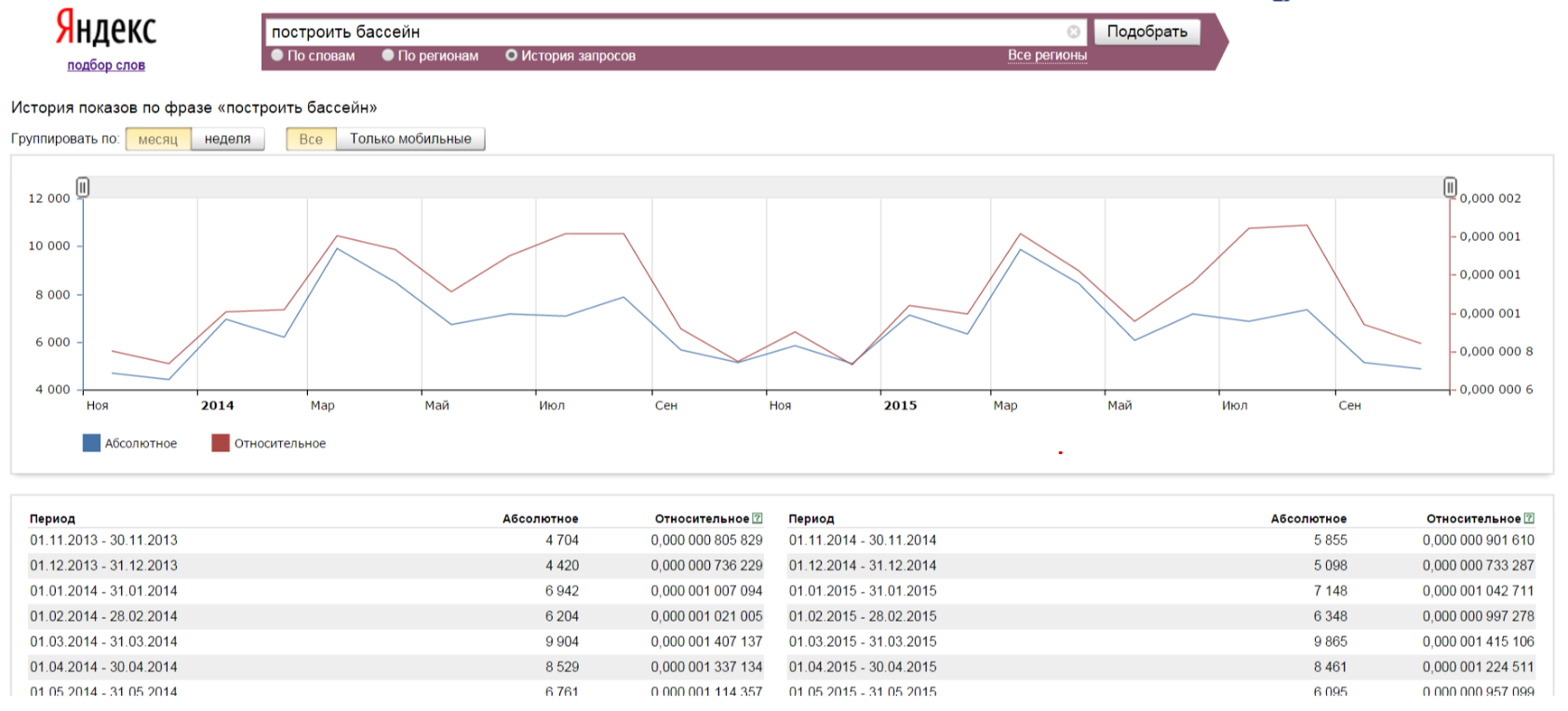Toggle the blue Абсолютное legend marker
The width and height of the screenshot is (1568, 711).
(x=91, y=443)
